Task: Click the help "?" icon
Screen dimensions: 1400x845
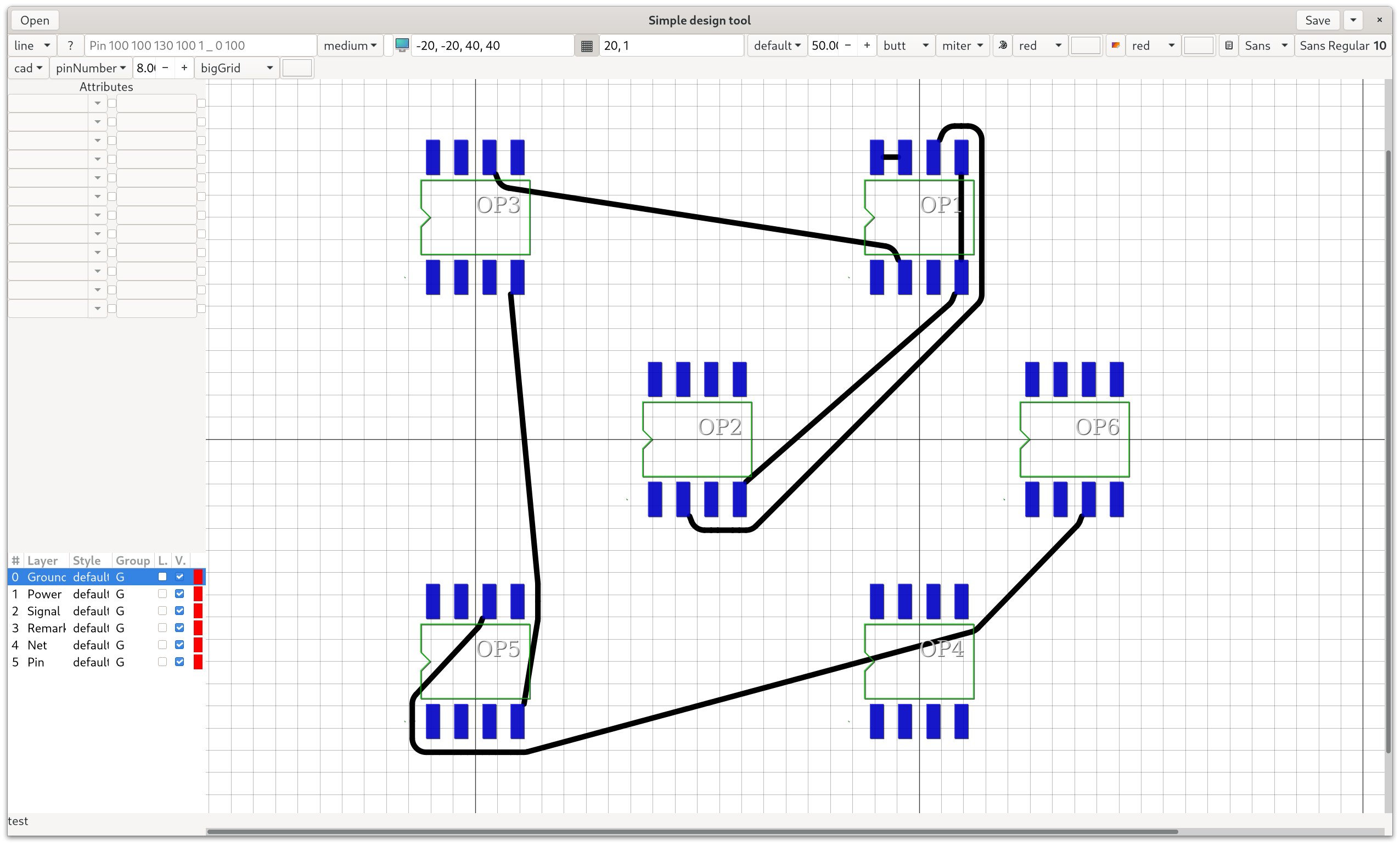Action: (x=70, y=45)
